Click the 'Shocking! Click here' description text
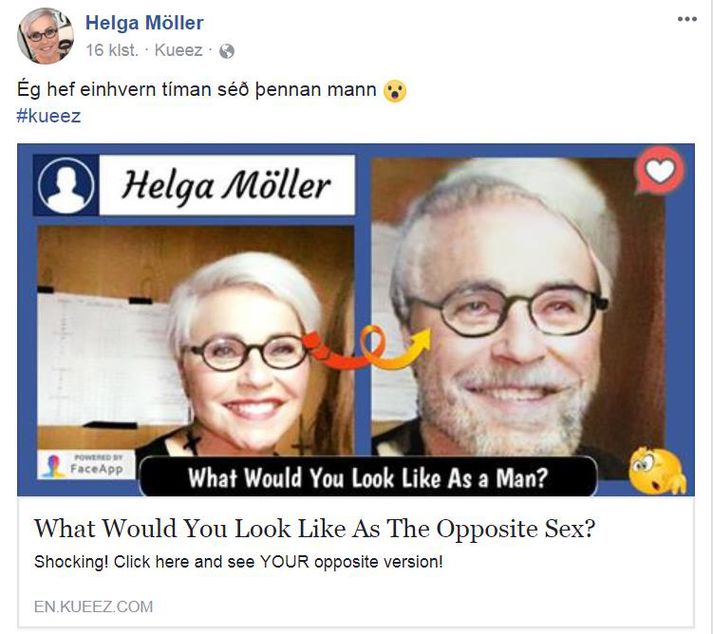The height and width of the screenshot is (634, 713). 238,562
